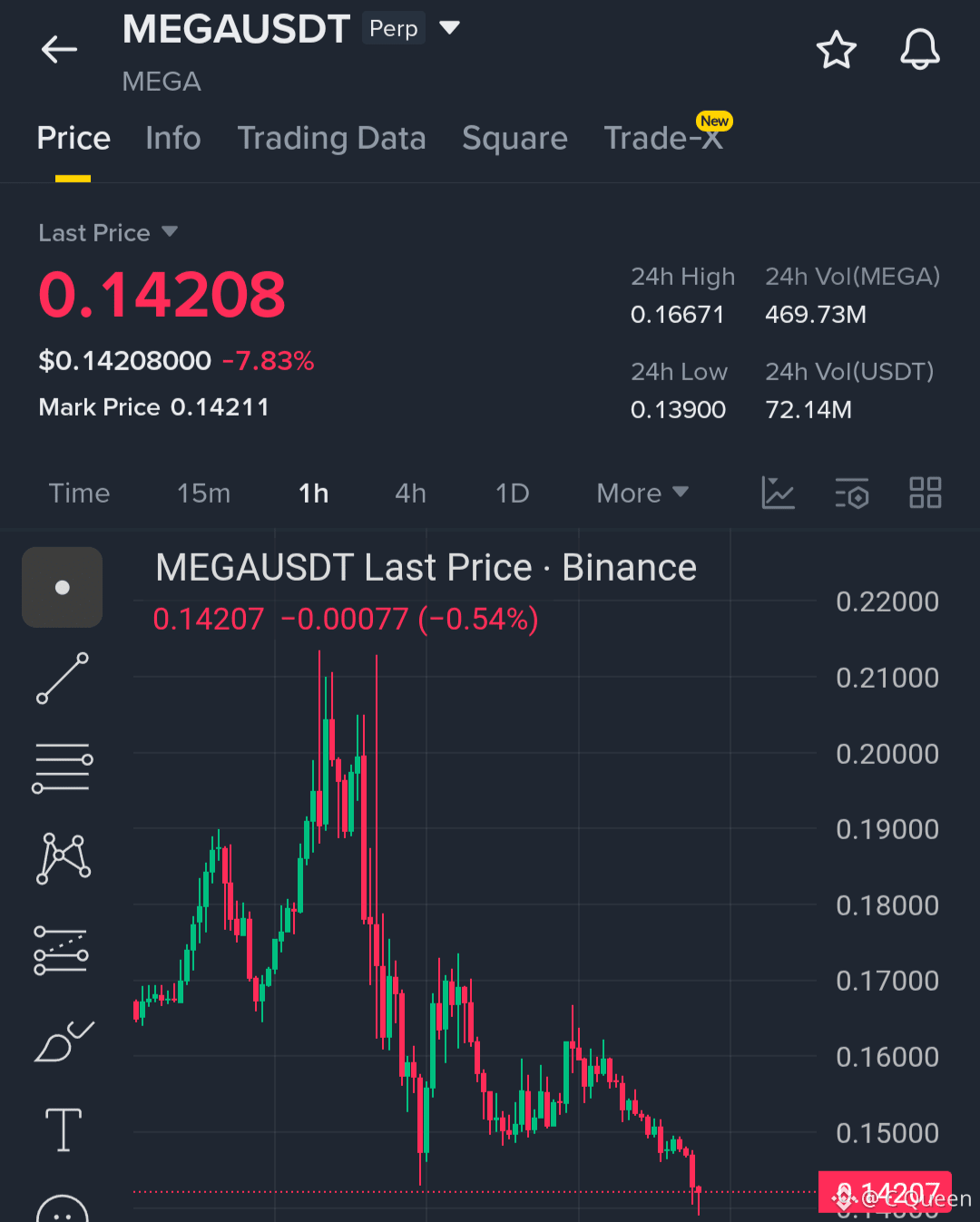
Task: Open chart settings list-gear icon
Action: [x=852, y=493]
